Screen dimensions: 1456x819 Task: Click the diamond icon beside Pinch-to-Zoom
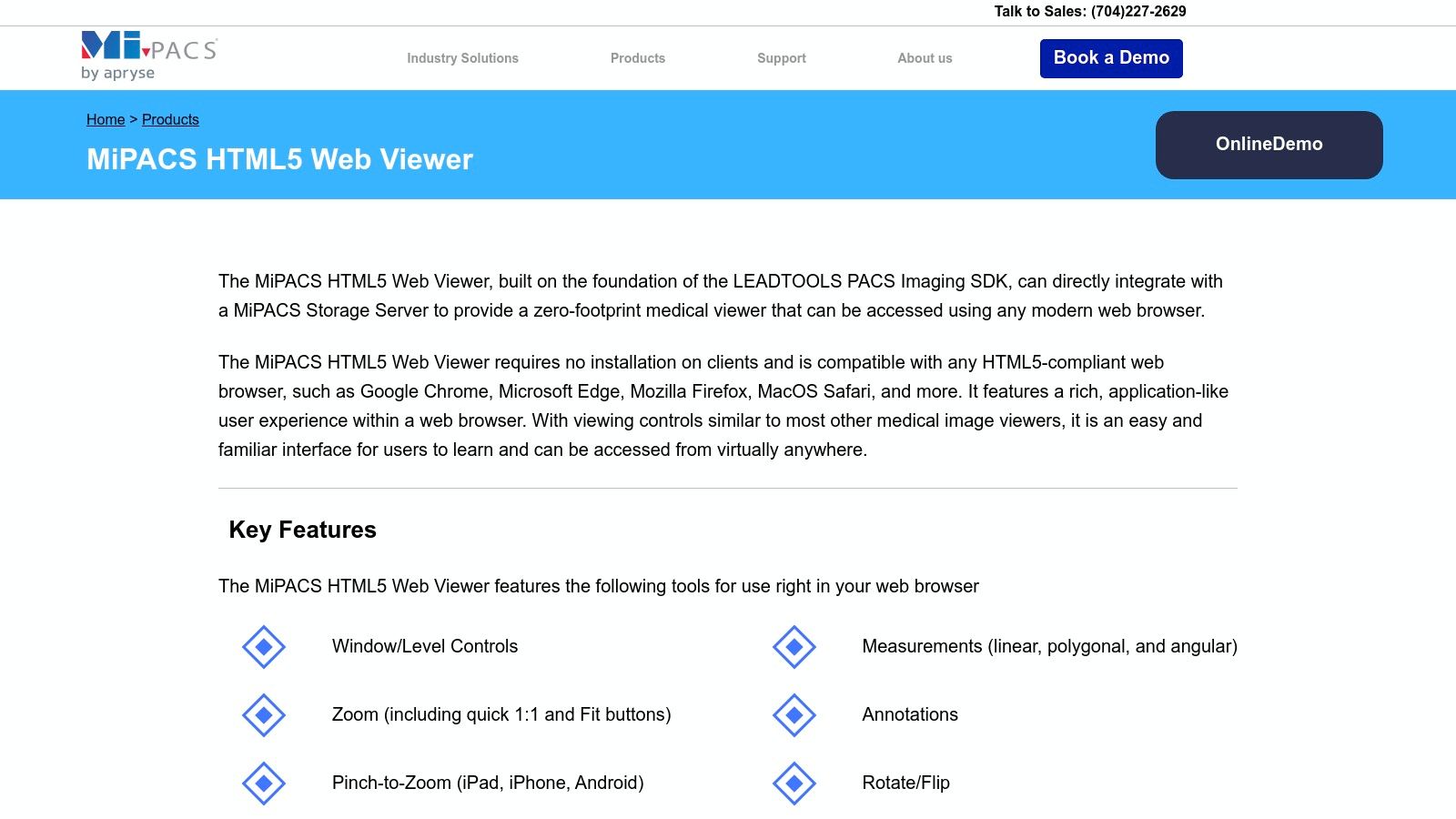pos(264,783)
